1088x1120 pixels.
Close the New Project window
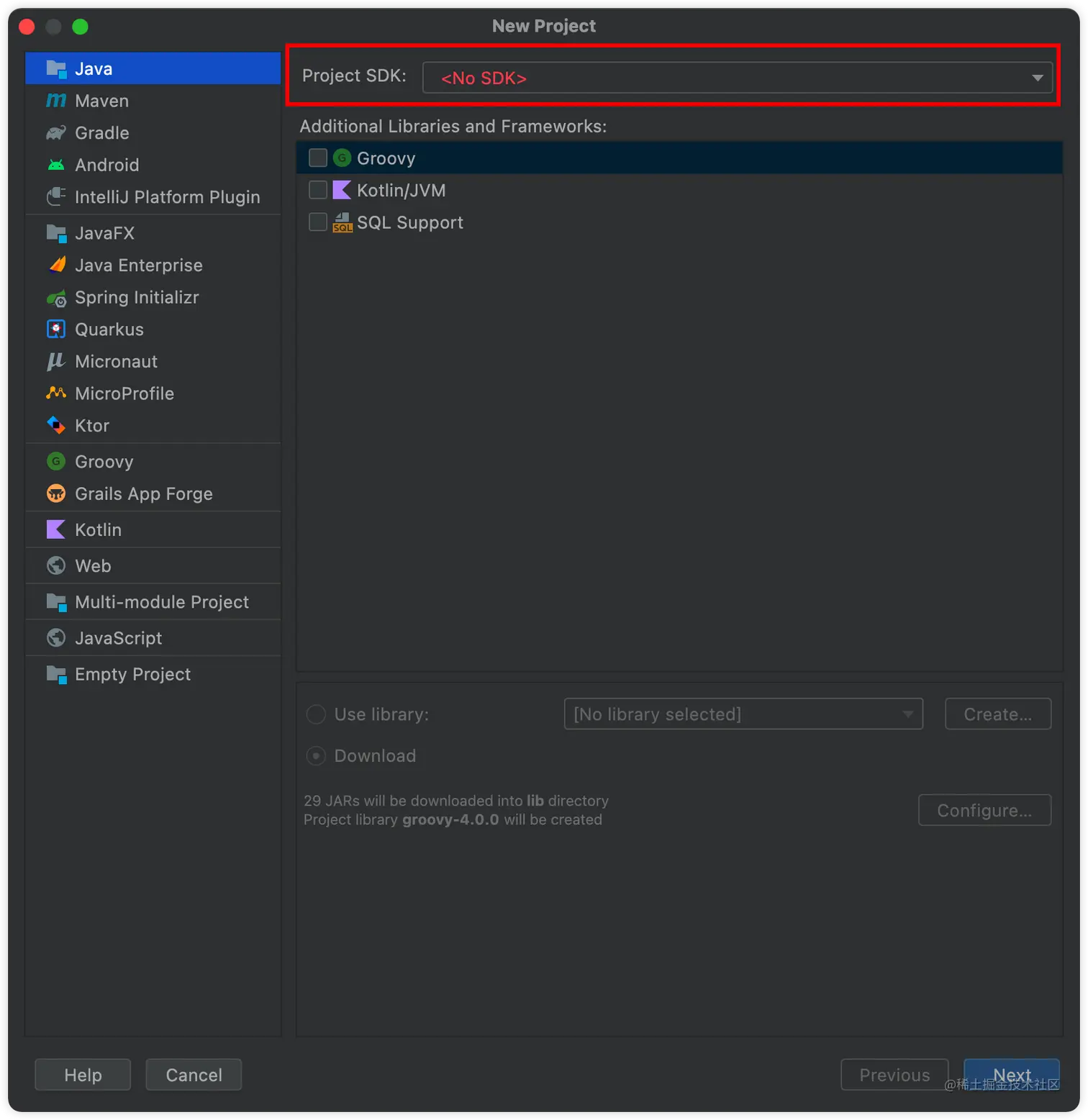[x=27, y=27]
